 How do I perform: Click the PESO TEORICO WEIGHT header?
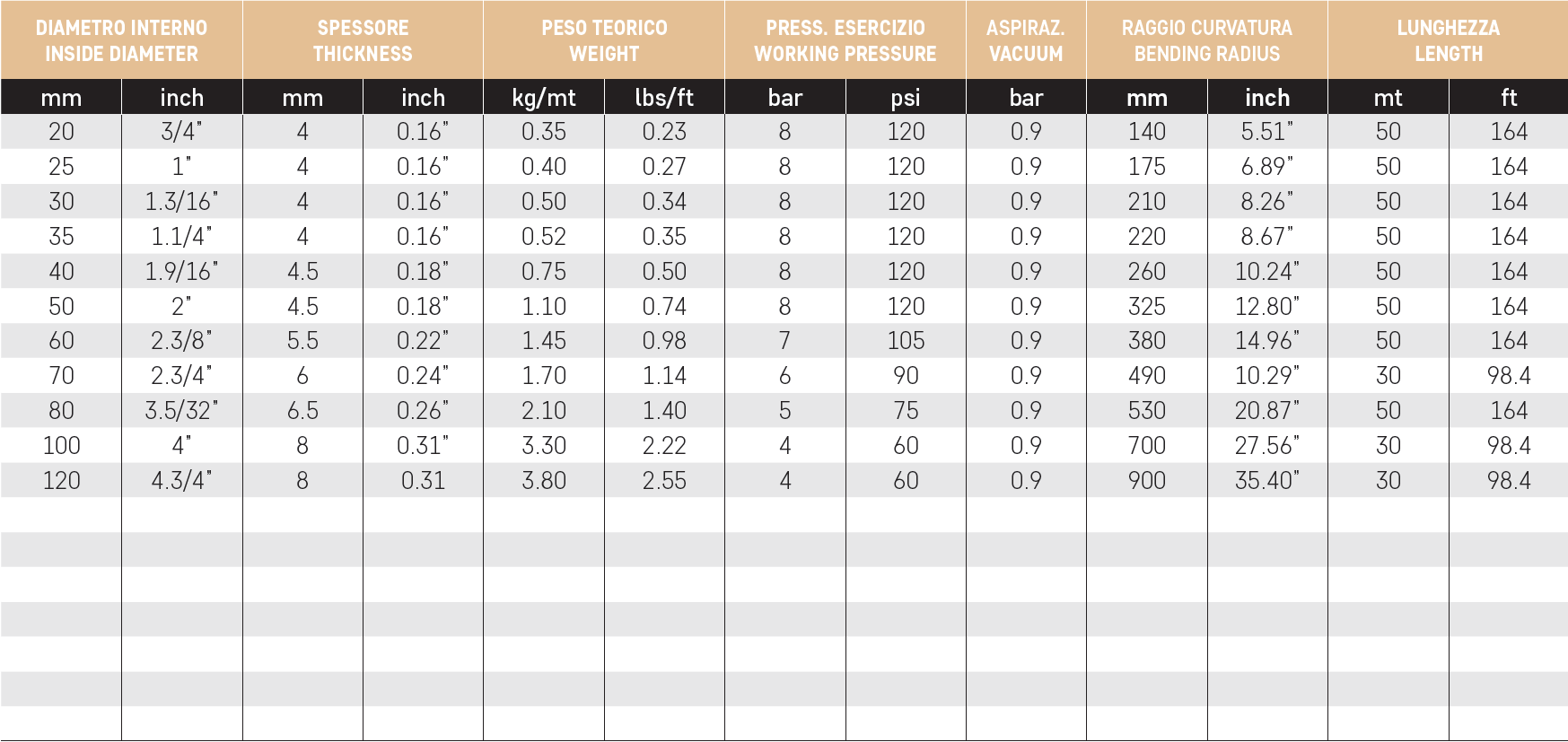[604, 40]
